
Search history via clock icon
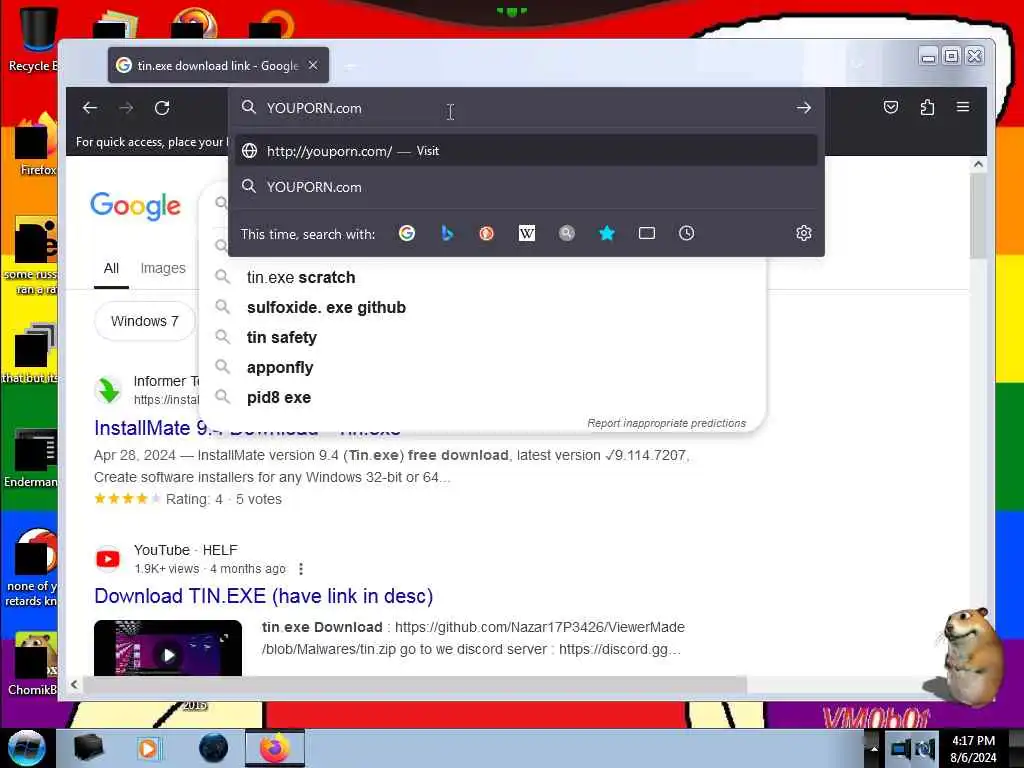point(686,233)
